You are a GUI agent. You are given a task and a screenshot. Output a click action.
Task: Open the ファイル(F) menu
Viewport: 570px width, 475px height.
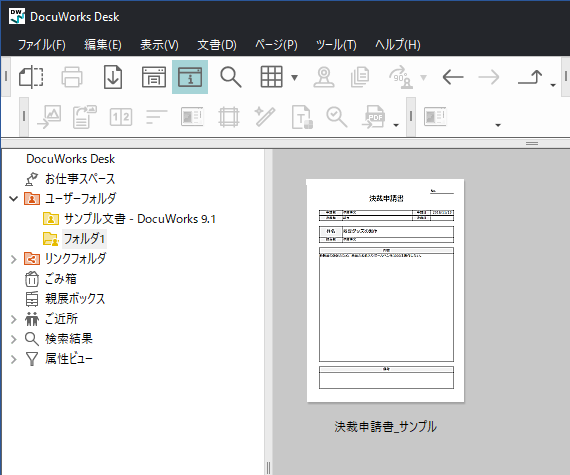(42, 45)
